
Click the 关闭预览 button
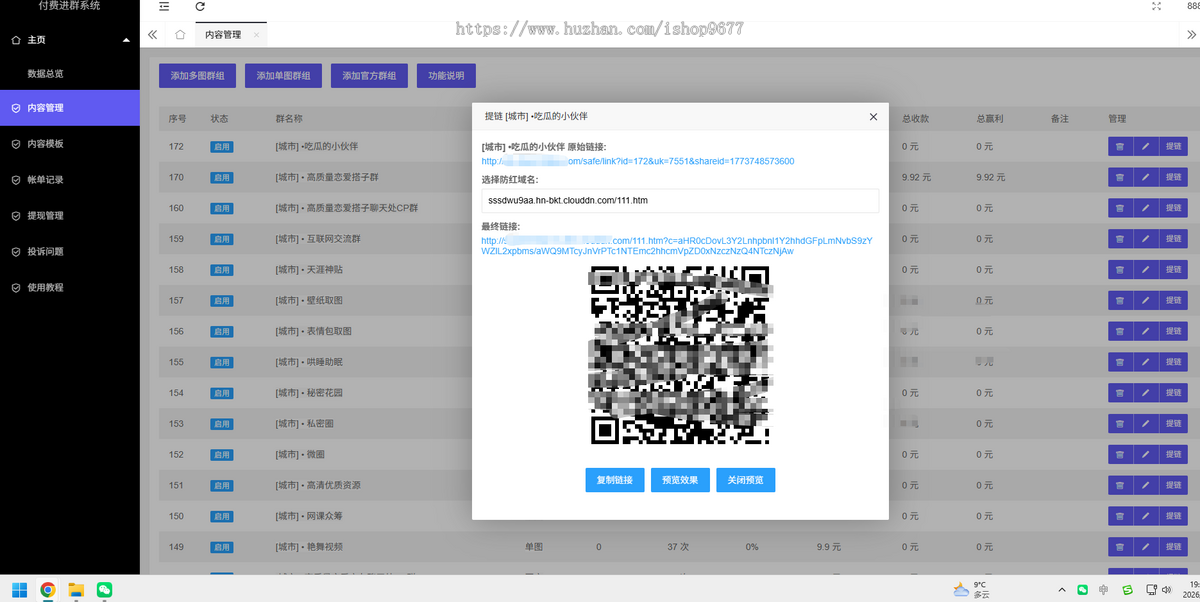click(746, 480)
